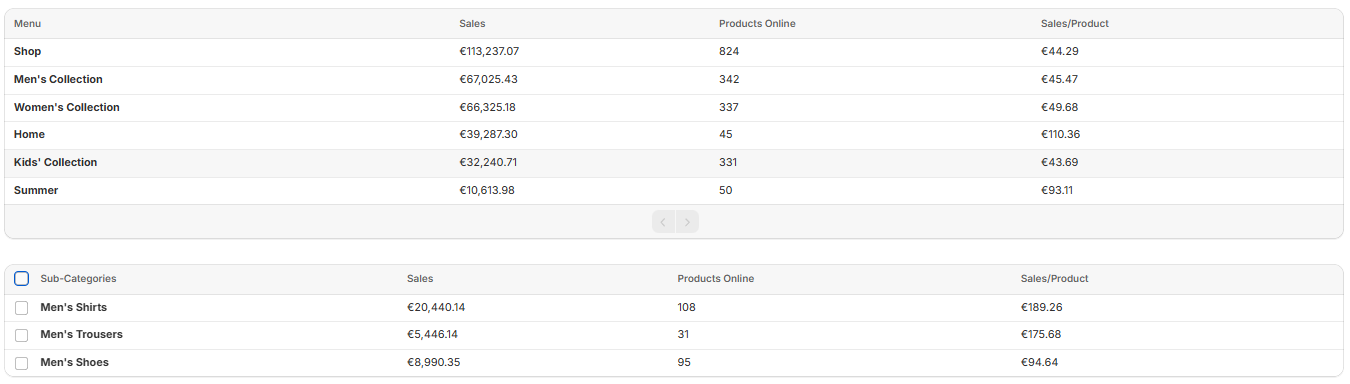Open the Summer menu row

coord(674,191)
